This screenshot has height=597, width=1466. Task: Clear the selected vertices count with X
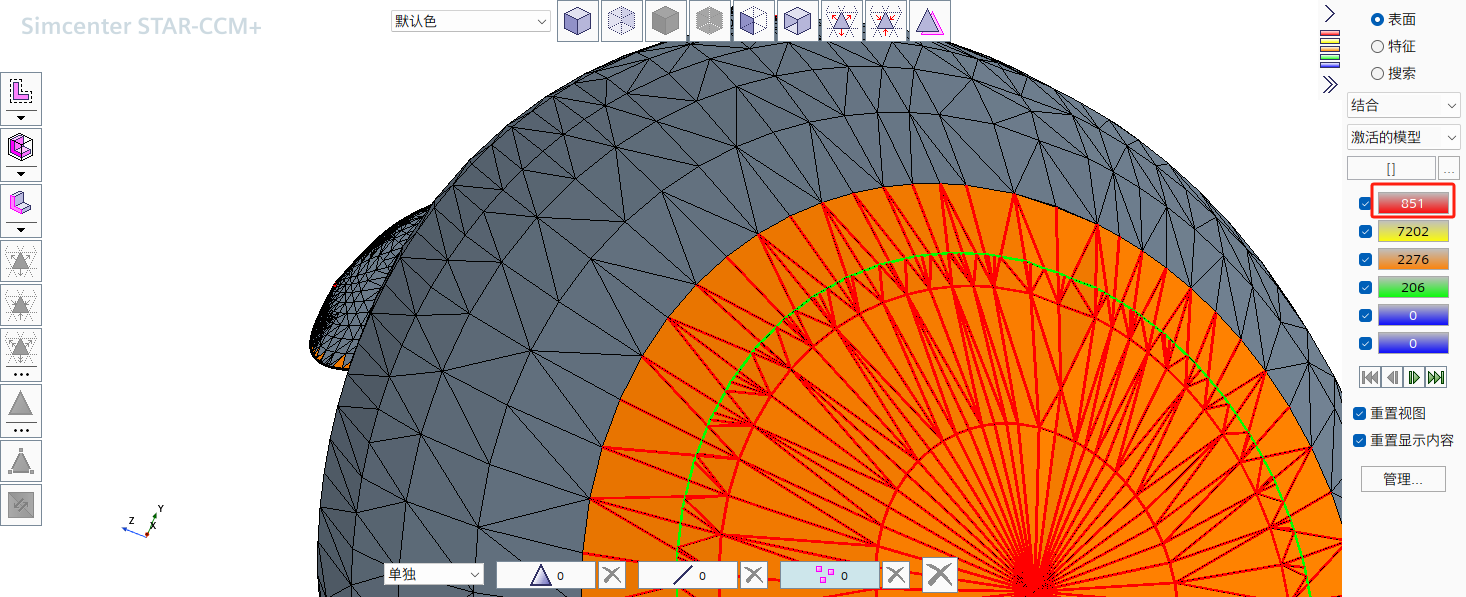click(895, 575)
